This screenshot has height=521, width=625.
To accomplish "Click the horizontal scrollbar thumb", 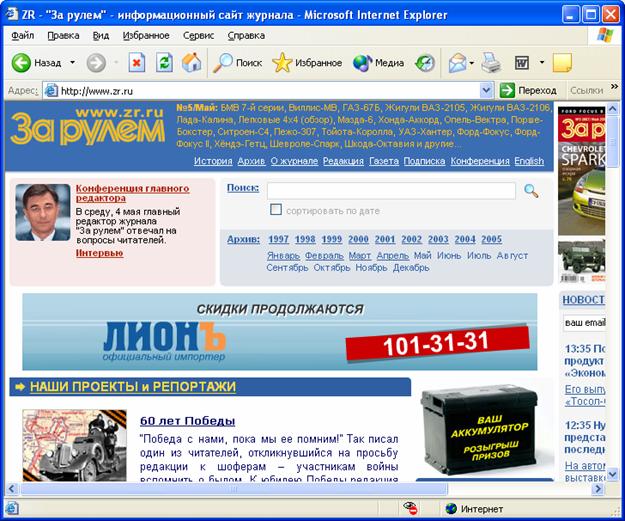I will coord(234,489).
